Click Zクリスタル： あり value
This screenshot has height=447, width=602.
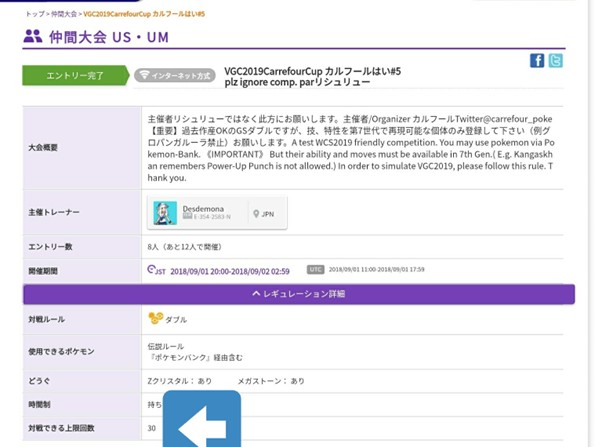click(179, 381)
